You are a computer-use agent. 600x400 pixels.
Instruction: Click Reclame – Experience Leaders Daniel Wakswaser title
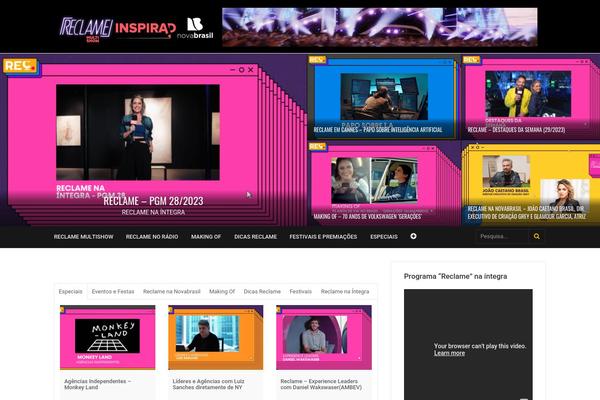click(x=321, y=384)
